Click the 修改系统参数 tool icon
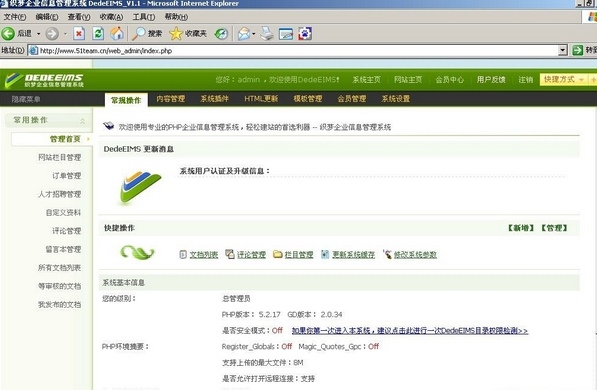 [387, 254]
